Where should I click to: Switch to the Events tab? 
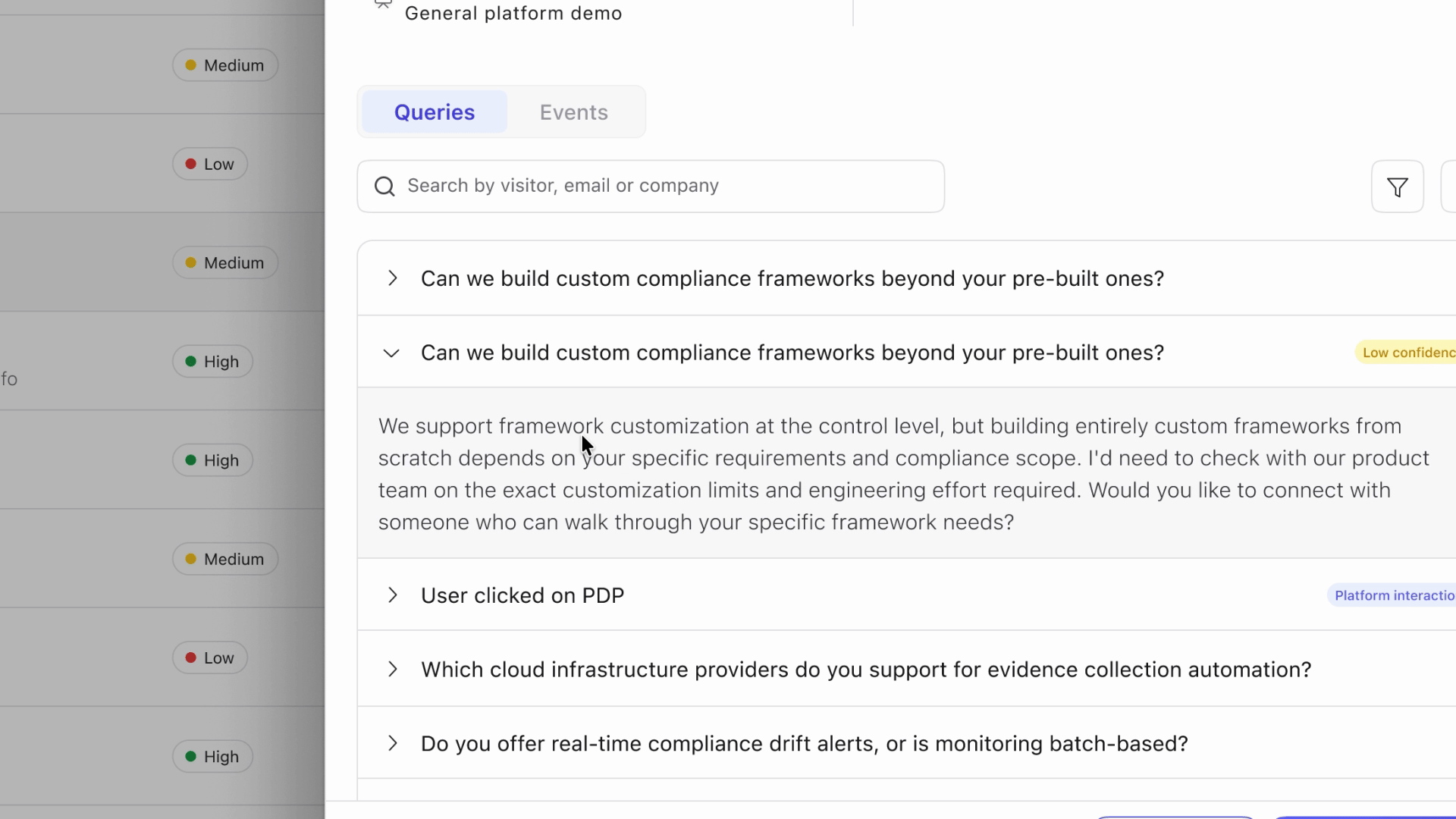click(573, 112)
